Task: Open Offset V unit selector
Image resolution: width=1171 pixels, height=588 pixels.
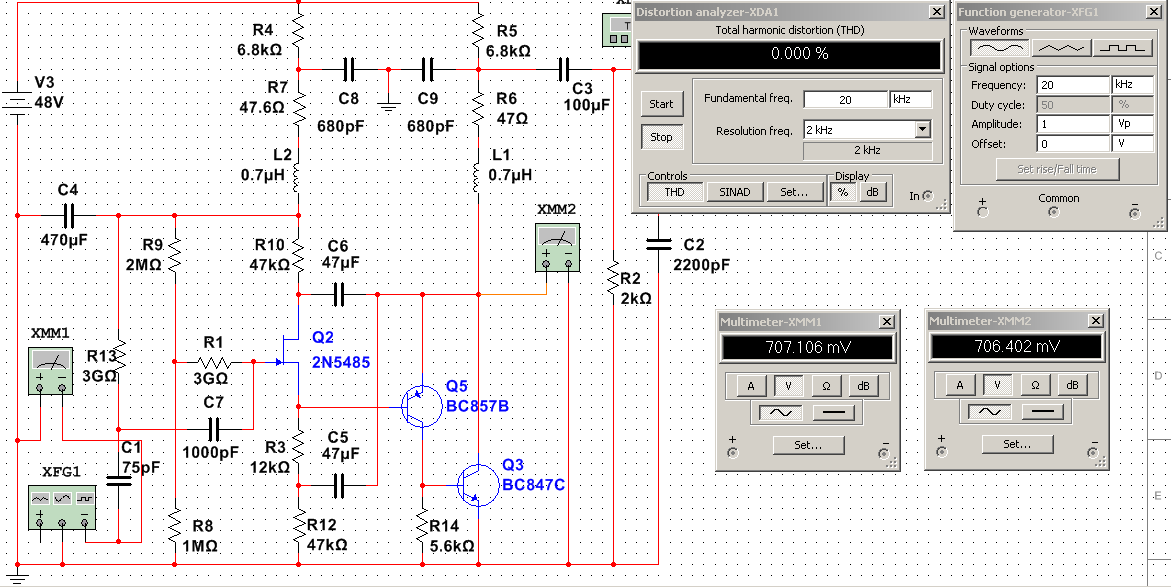Action: pyautogui.click(x=1132, y=143)
